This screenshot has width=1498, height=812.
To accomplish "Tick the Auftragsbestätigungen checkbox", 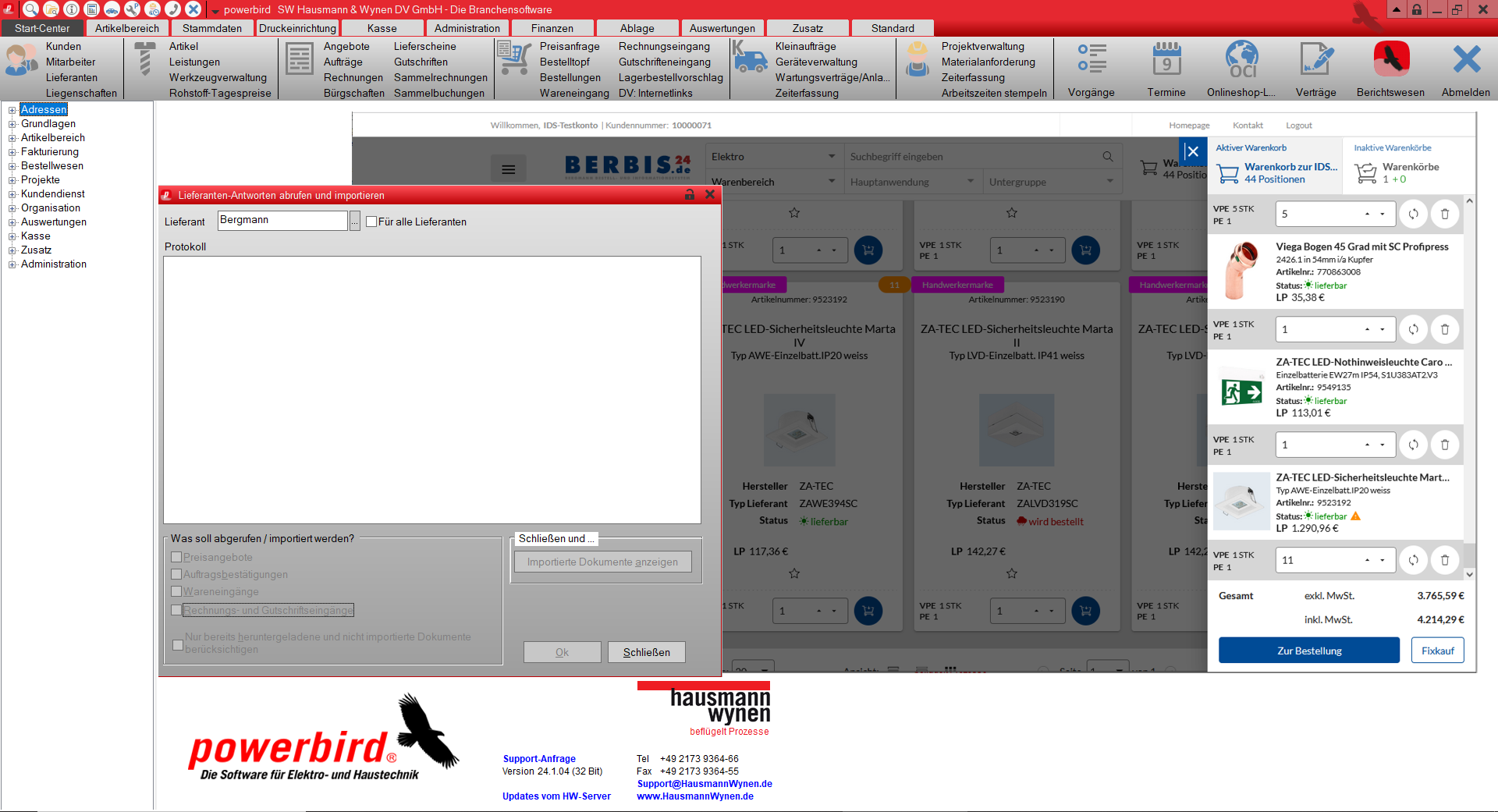I will 176,574.
